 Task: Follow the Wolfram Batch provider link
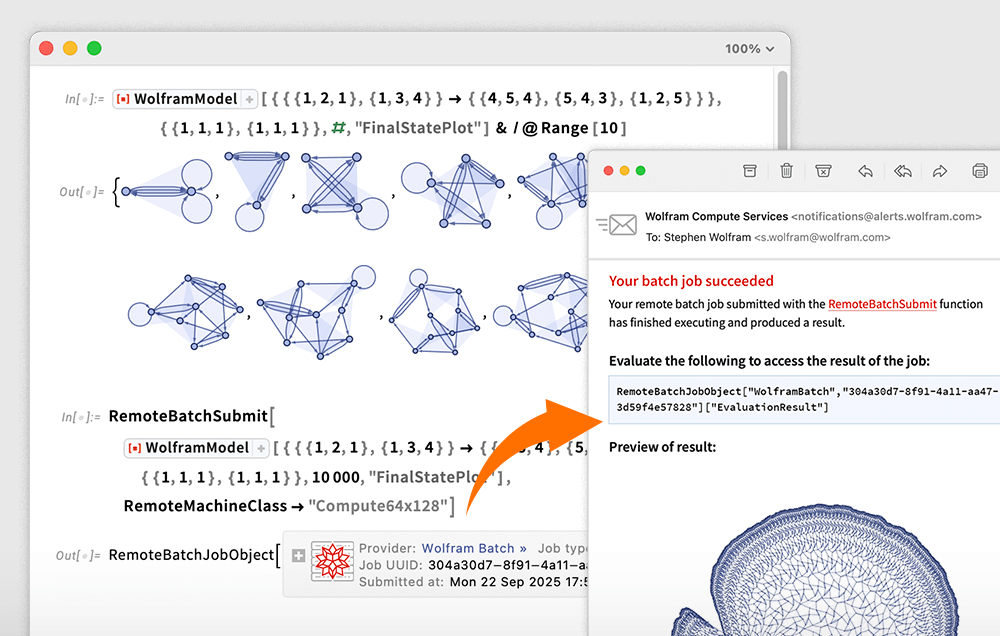(474, 548)
